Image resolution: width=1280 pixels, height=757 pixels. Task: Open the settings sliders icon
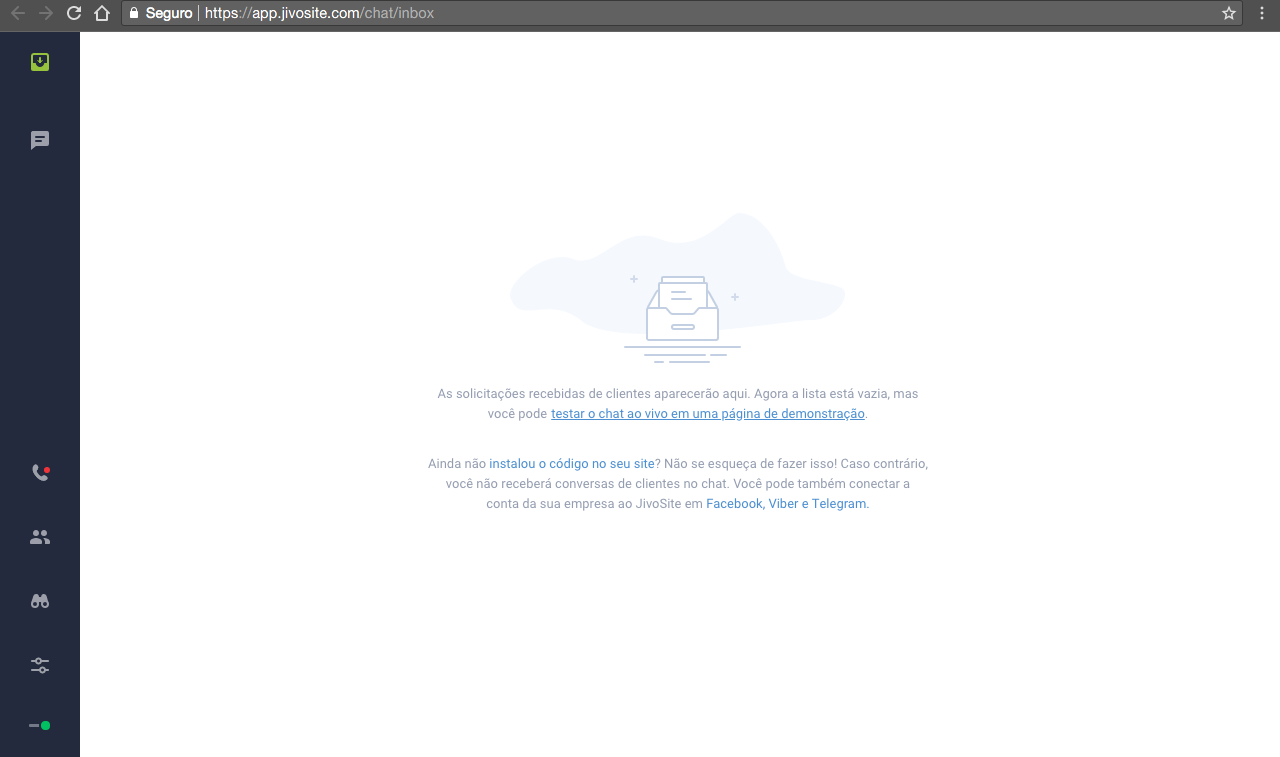(40, 665)
